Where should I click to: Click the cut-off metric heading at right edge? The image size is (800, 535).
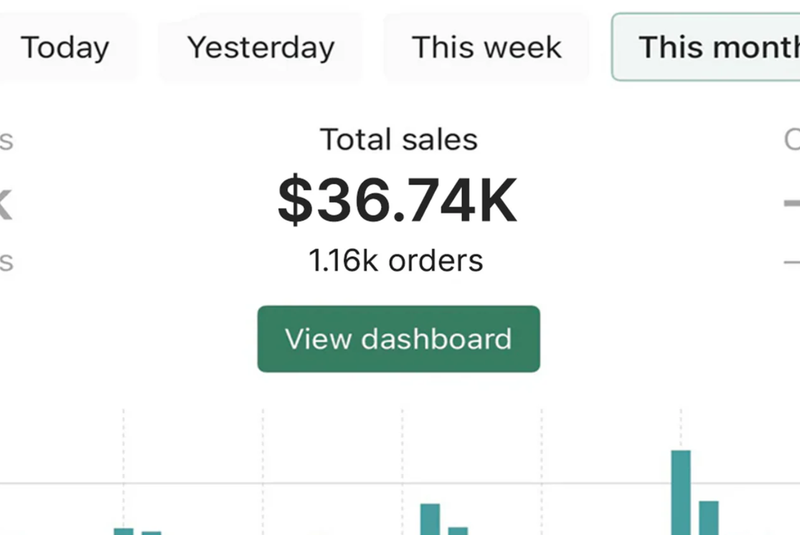(x=792, y=140)
